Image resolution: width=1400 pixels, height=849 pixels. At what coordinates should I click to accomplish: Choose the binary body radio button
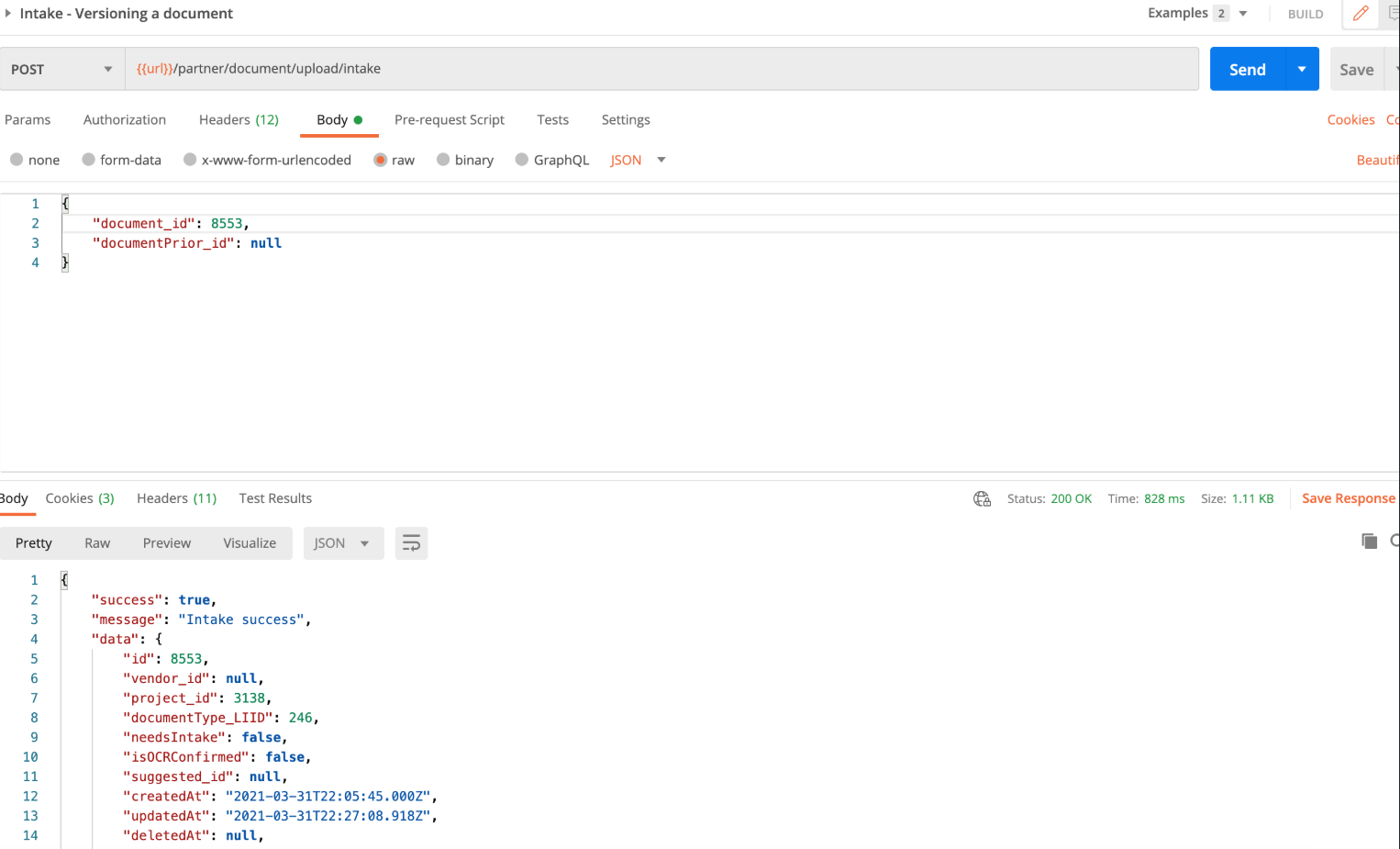443,160
